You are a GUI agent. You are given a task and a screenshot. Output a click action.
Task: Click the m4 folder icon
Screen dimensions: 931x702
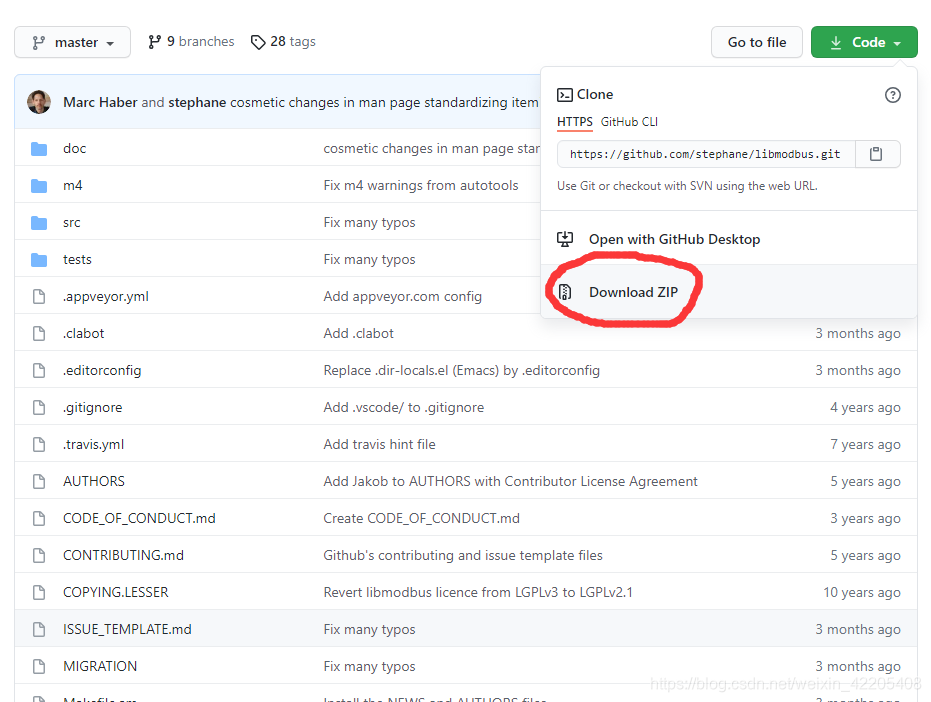[39, 186]
